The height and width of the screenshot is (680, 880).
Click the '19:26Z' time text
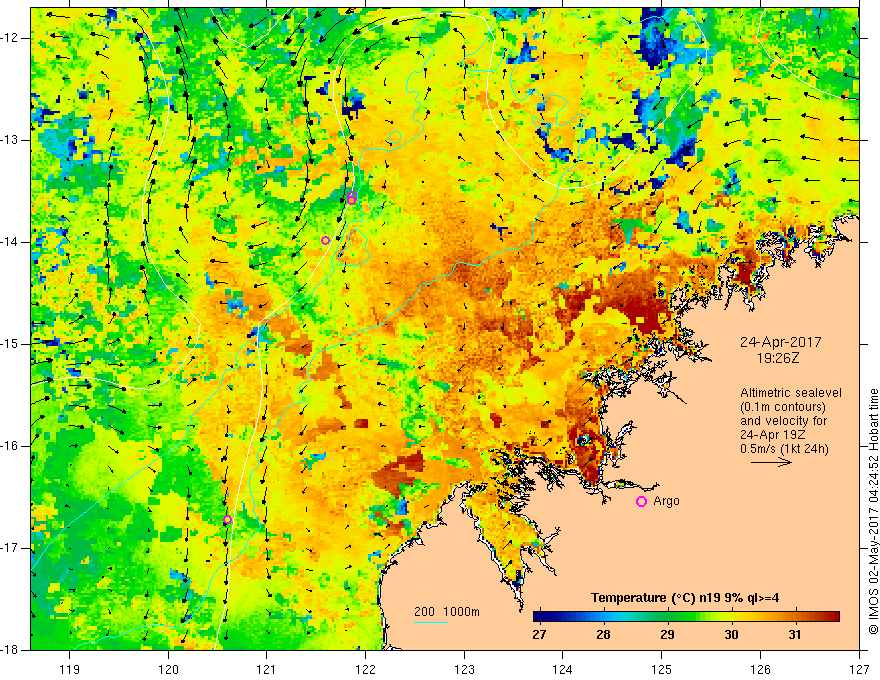[x=778, y=358]
